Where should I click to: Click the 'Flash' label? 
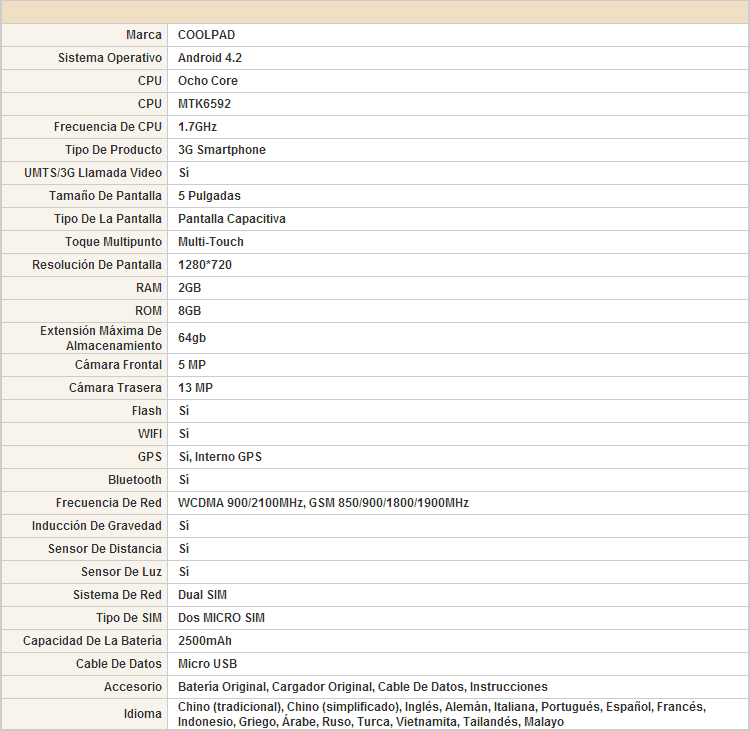coord(147,410)
